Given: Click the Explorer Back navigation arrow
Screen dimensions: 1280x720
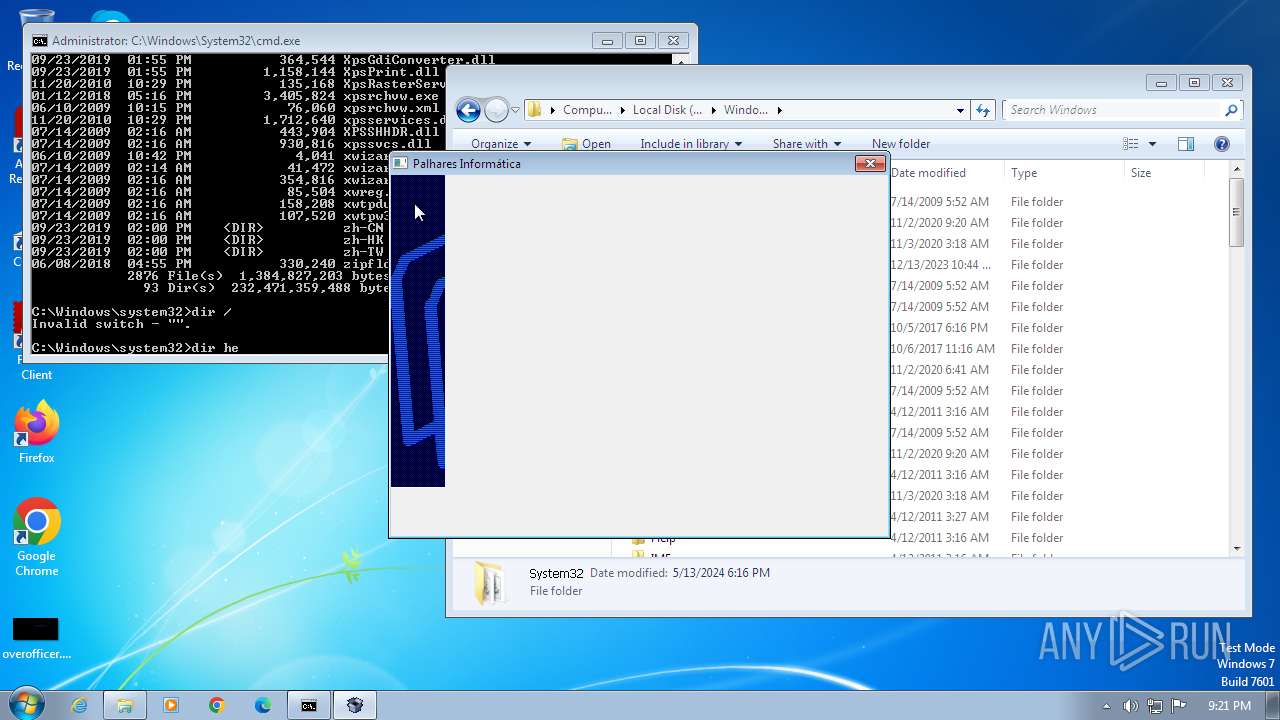Looking at the screenshot, I should coord(468,110).
